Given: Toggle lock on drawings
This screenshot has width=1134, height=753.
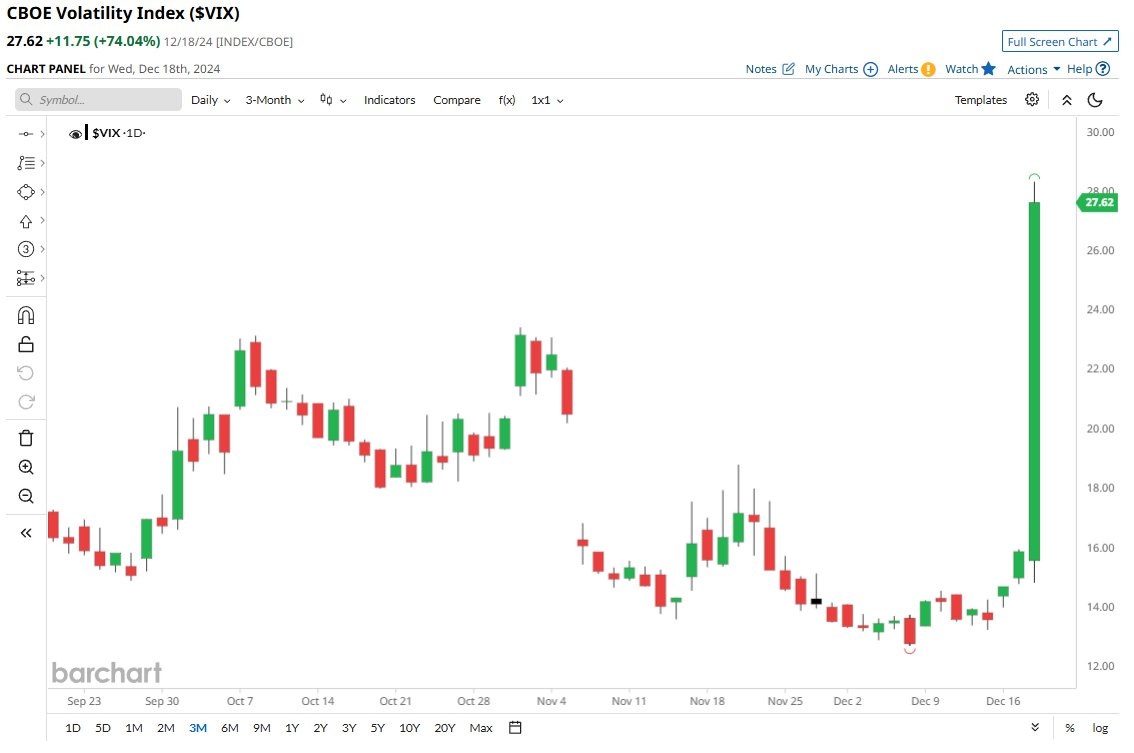Looking at the screenshot, I should point(26,344).
